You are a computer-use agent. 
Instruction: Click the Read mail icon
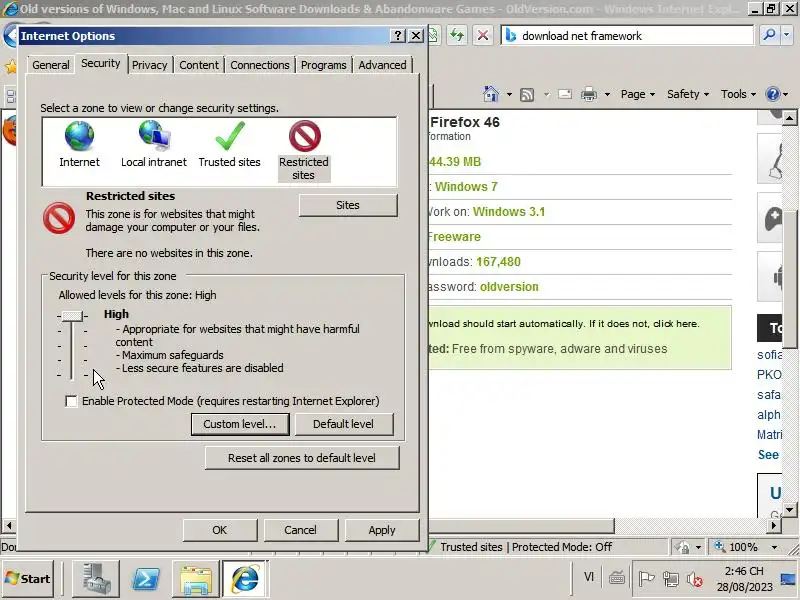click(565, 94)
